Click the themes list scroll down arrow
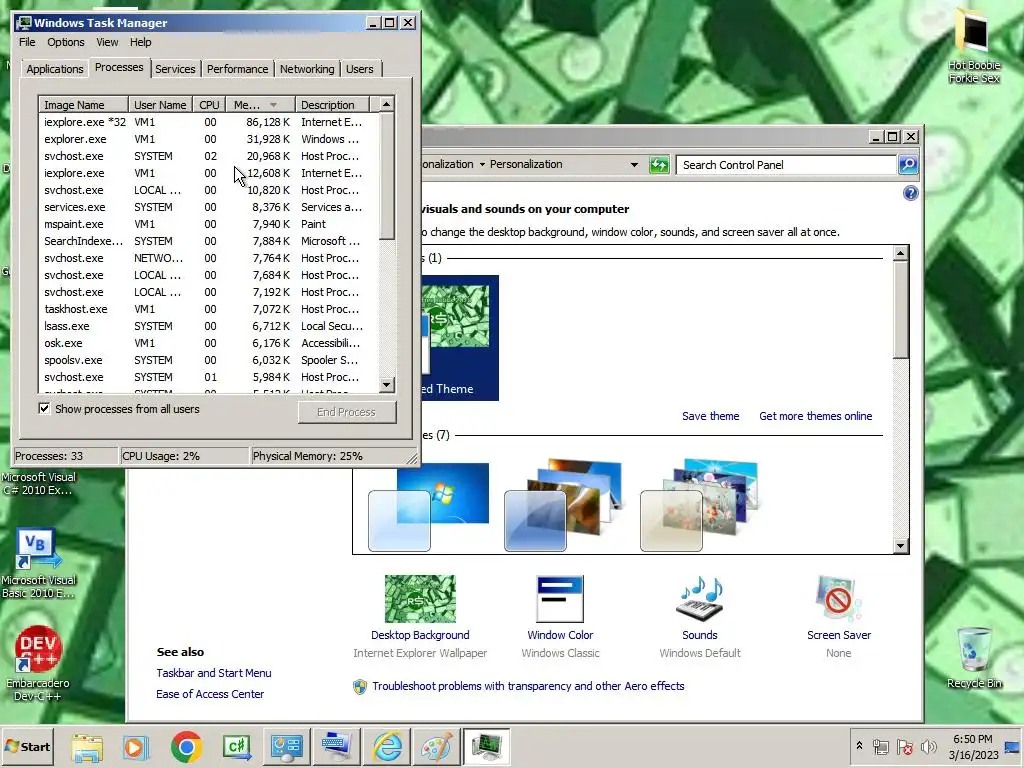The height and width of the screenshot is (768, 1024). [901, 545]
